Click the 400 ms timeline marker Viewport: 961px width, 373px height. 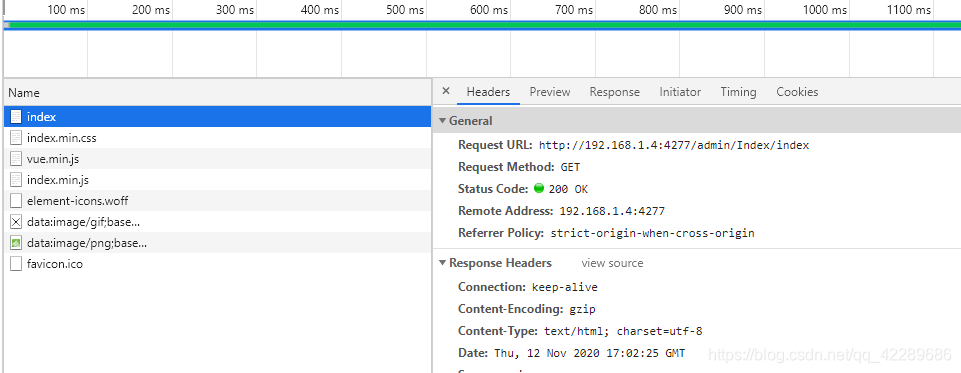[x=321, y=10]
